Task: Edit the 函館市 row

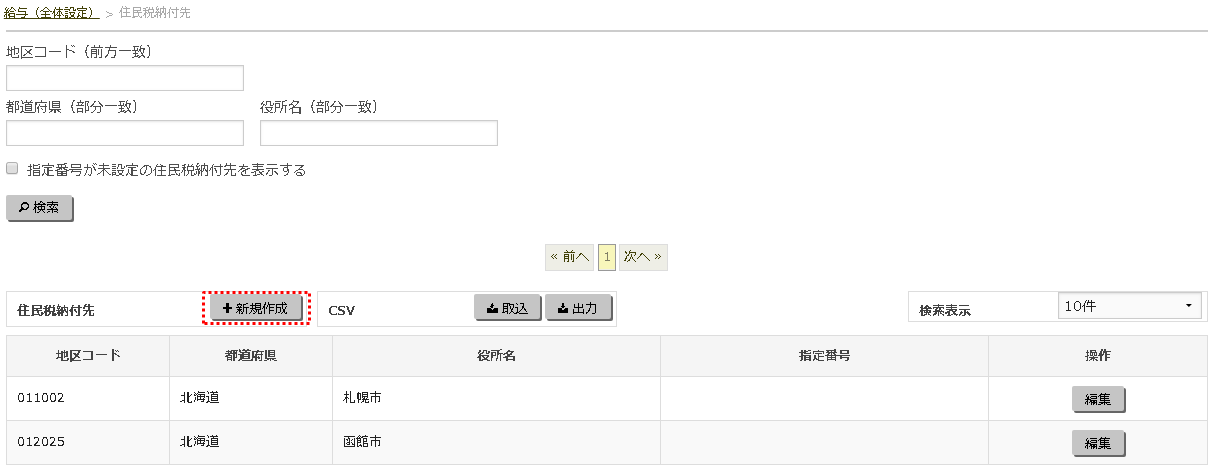Action: tap(1098, 443)
